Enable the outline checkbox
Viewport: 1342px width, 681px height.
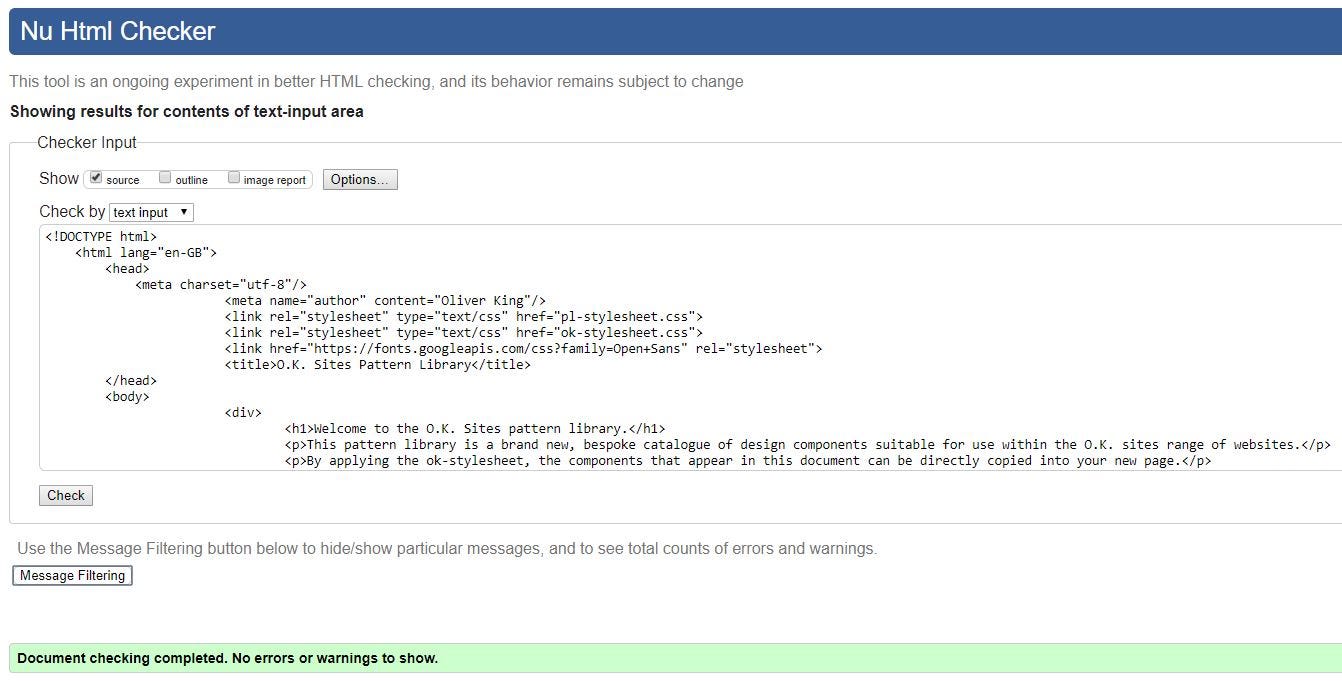click(x=165, y=178)
